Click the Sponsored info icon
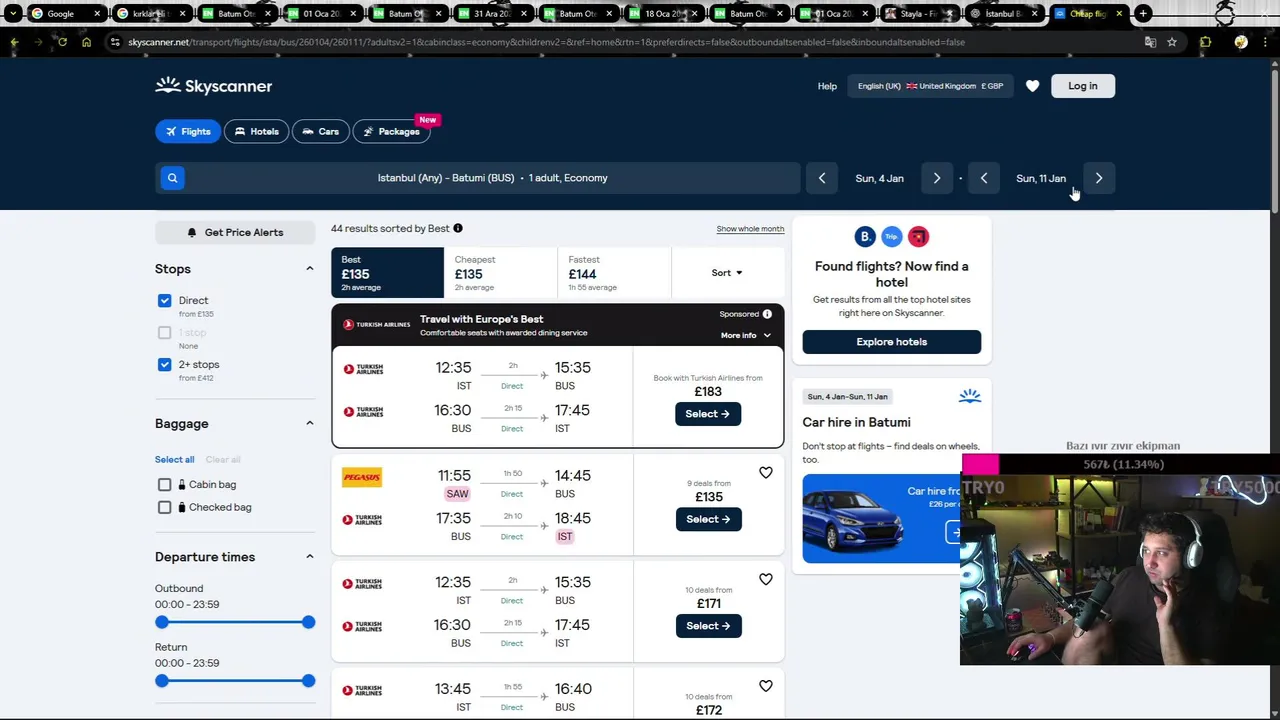1280x720 pixels. click(767, 314)
